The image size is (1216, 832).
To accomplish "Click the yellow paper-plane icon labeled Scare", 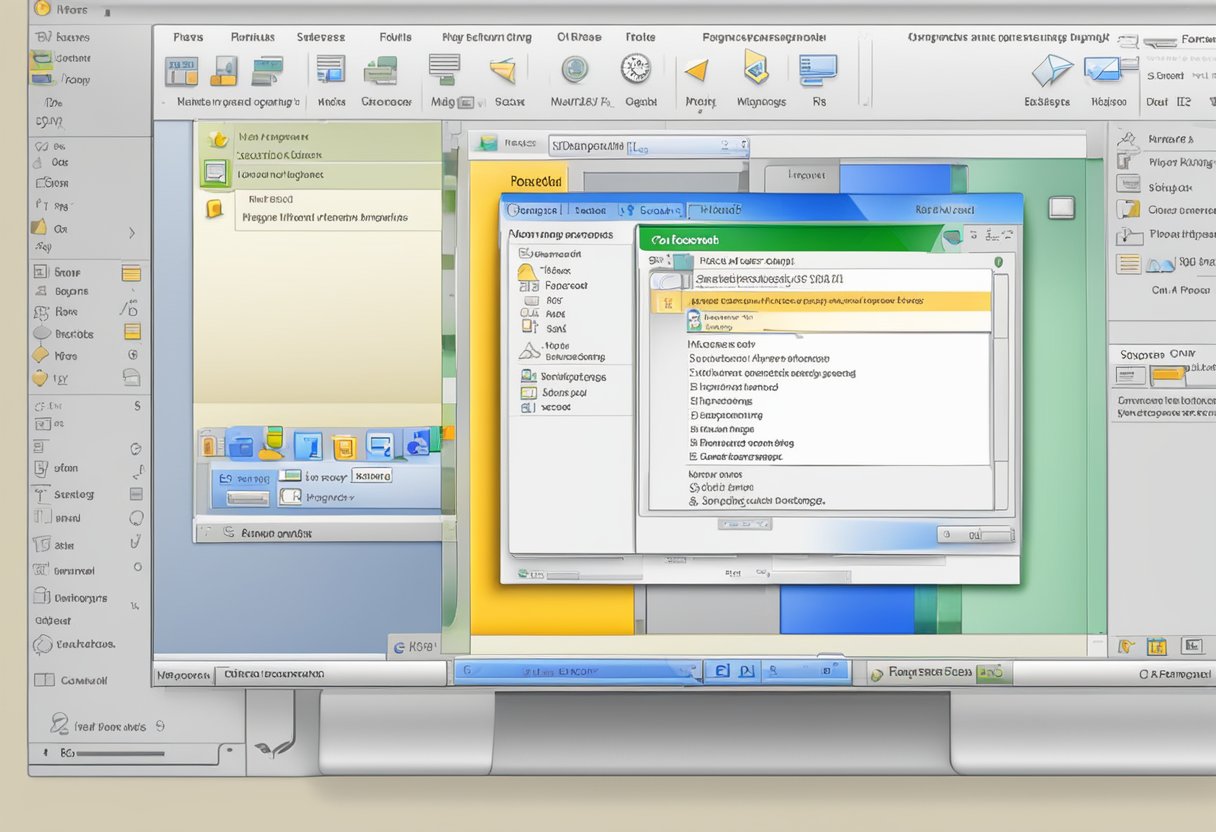I will (x=503, y=70).
